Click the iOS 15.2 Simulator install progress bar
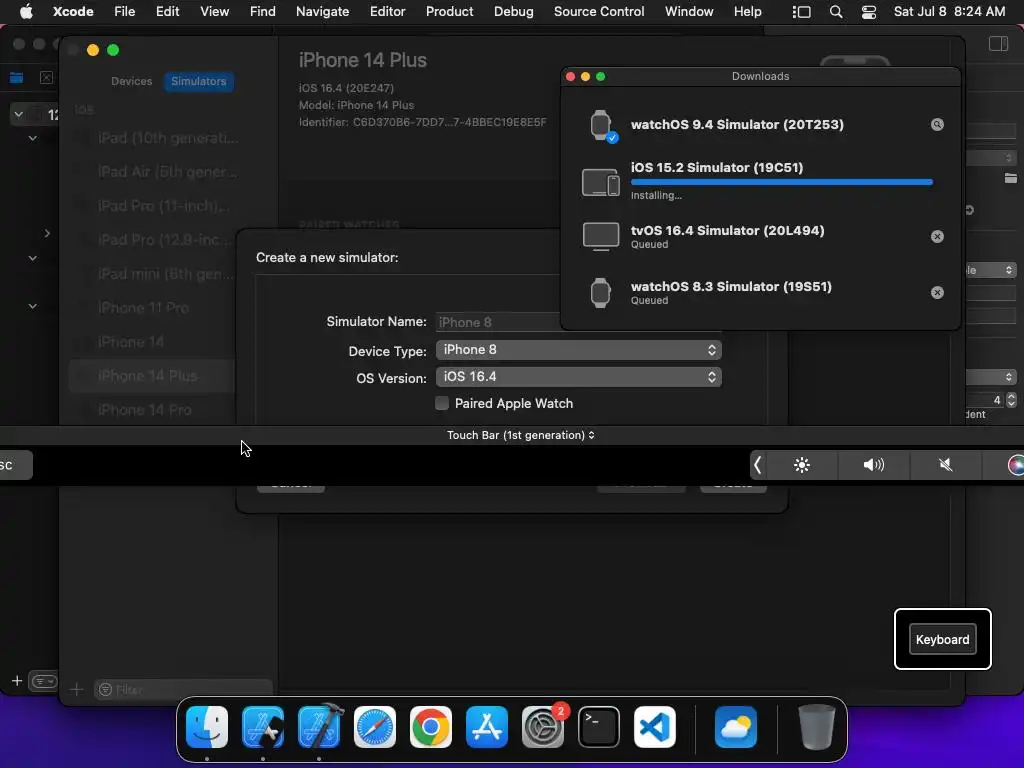Viewport: 1024px width, 768px height. [x=781, y=182]
